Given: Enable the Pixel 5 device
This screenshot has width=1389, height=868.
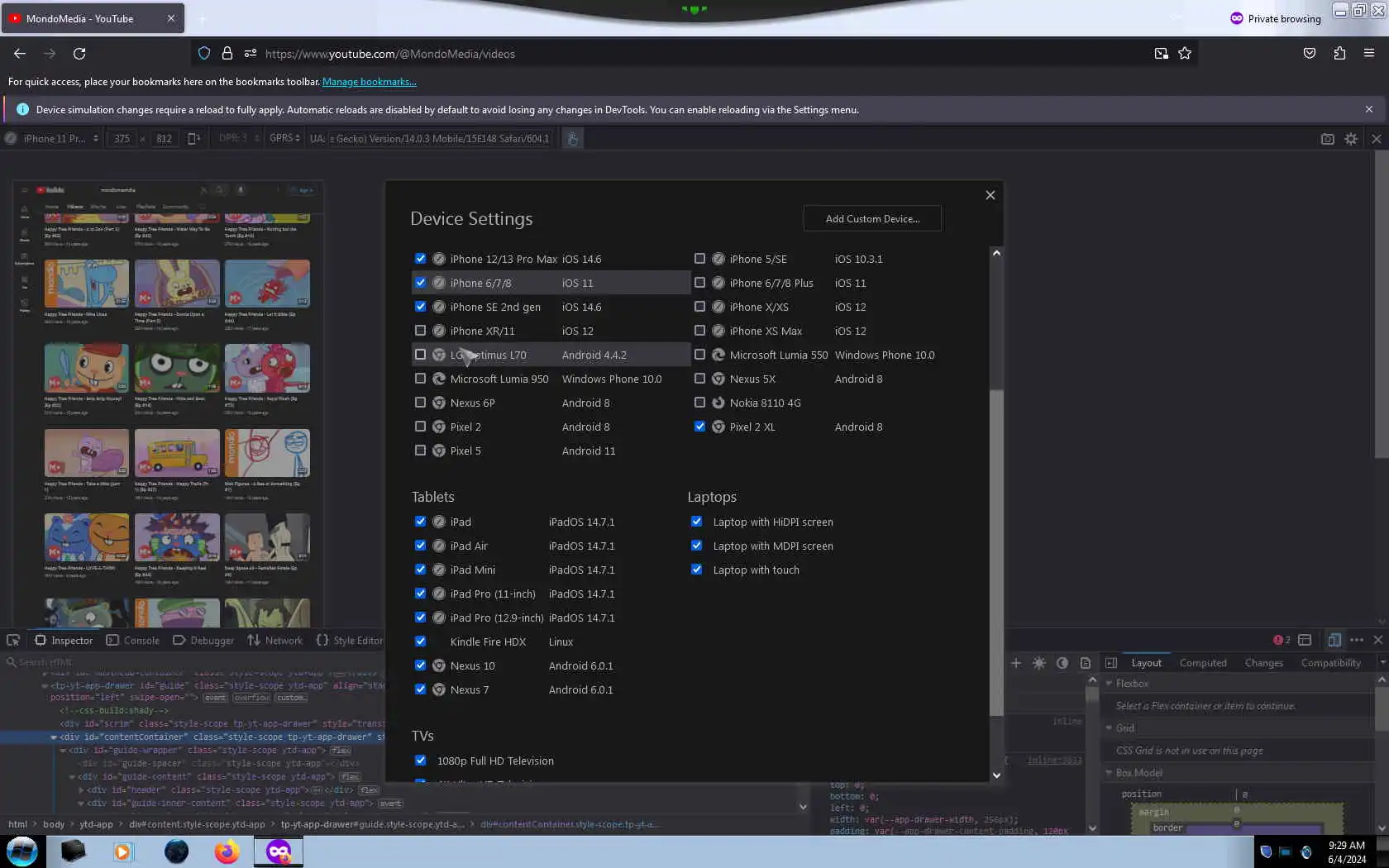Looking at the screenshot, I should point(420,451).
